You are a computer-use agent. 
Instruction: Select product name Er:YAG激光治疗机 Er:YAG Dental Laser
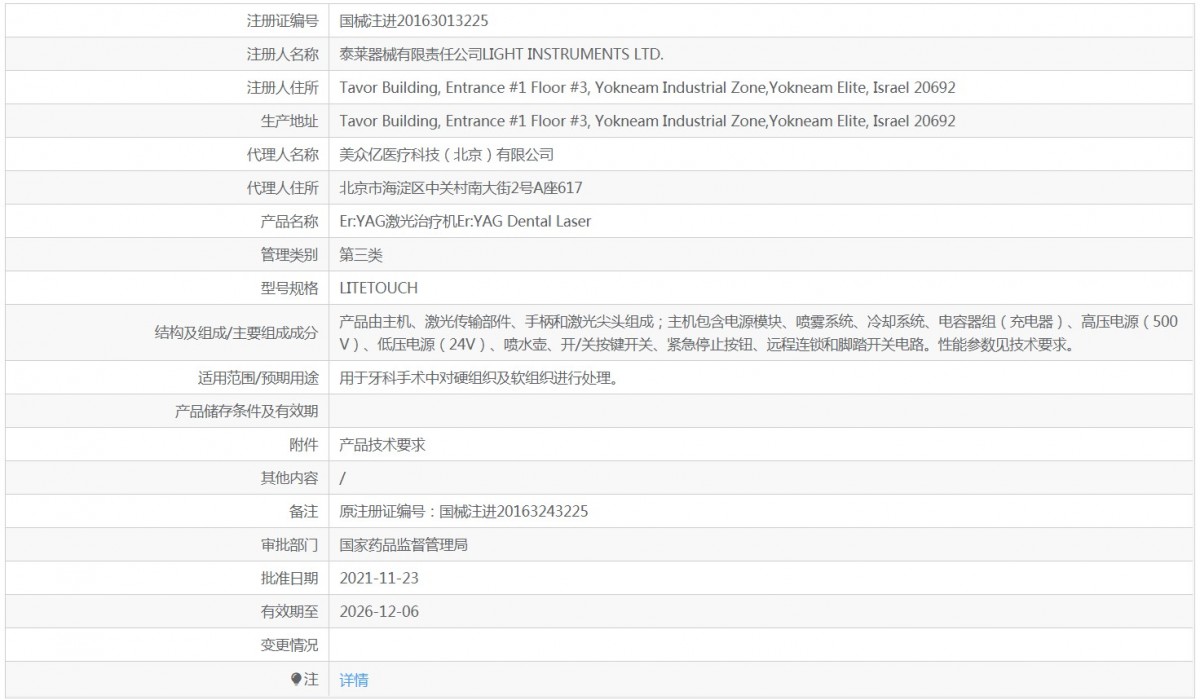tap(466, 221)
